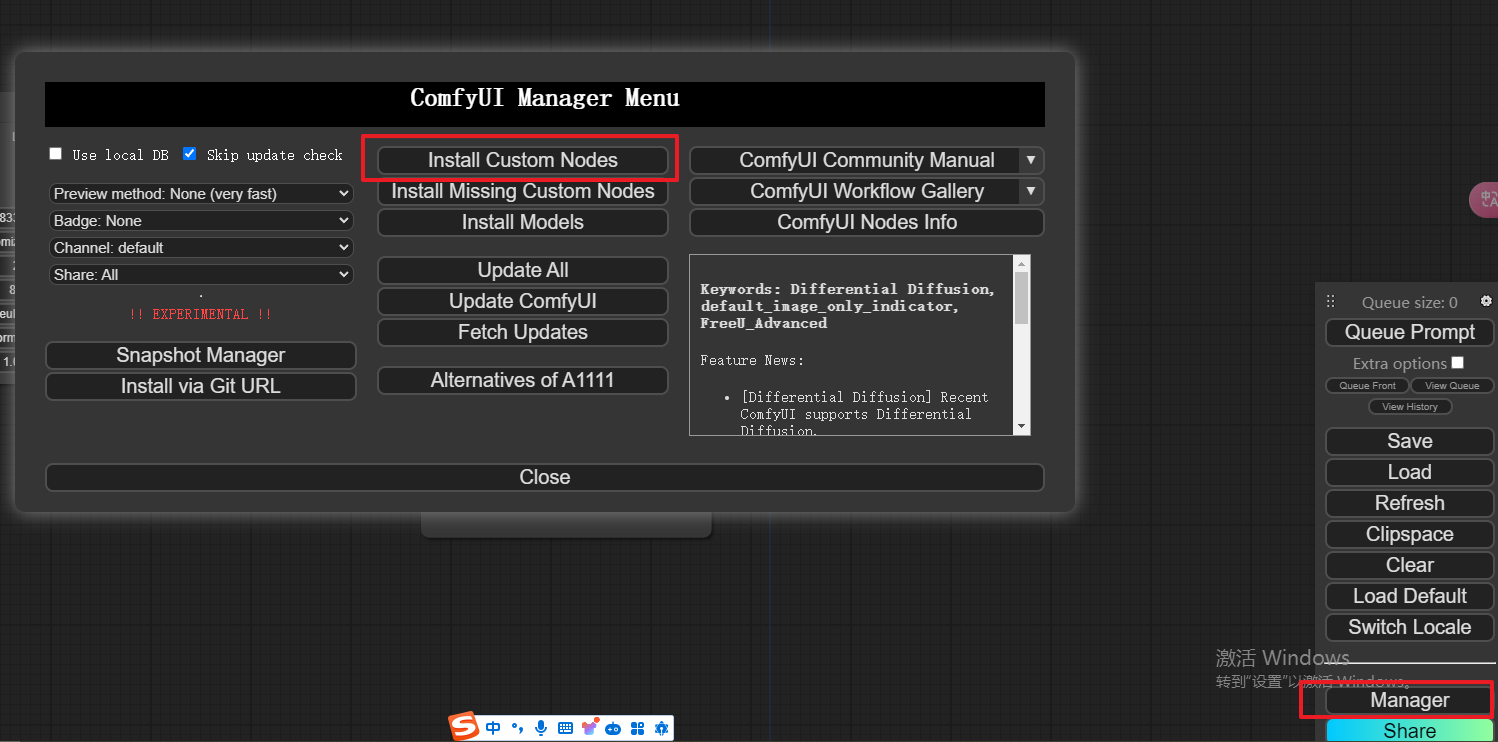Open ComfyUI Community Manual

tap(867, 160)
